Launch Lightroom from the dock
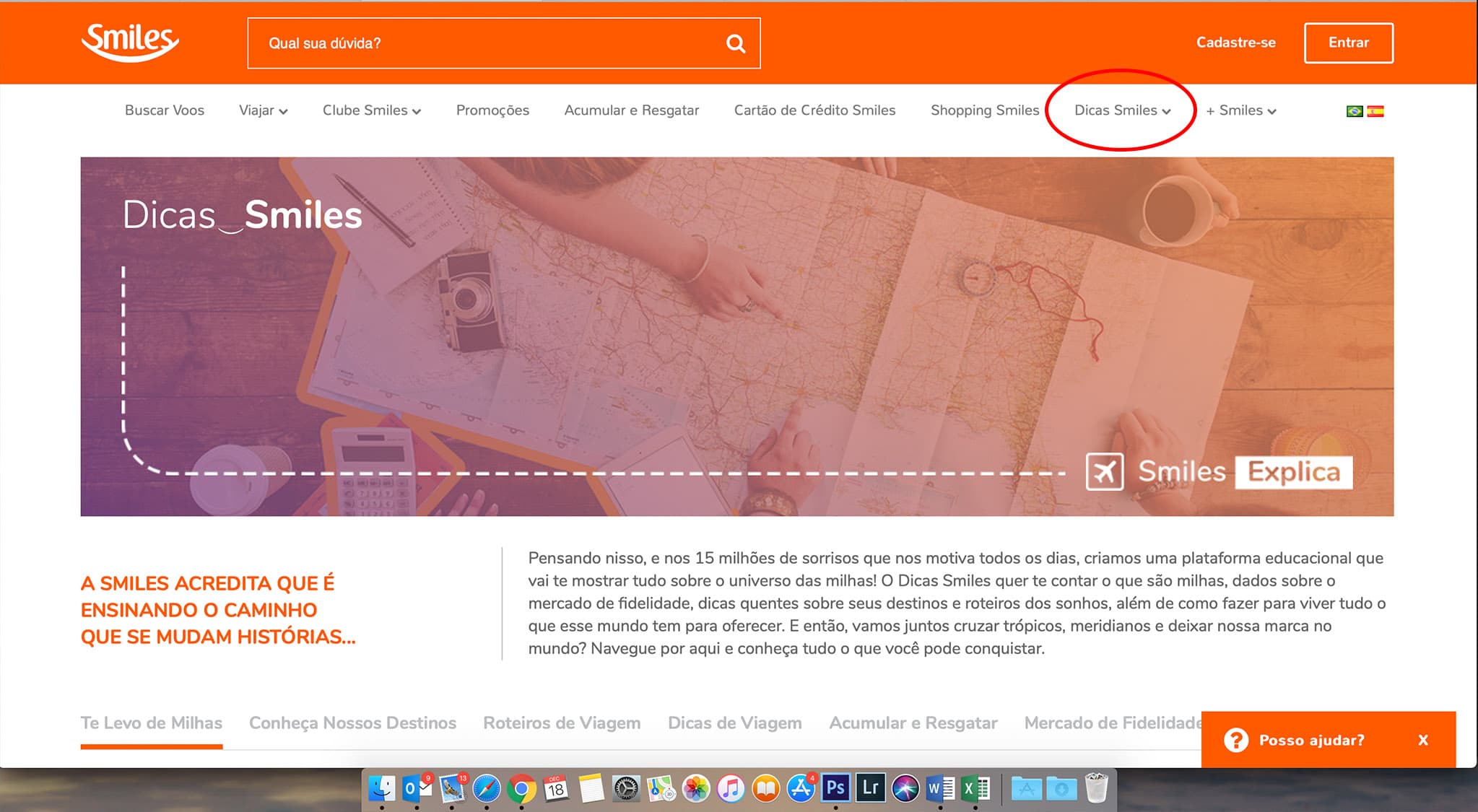 click(870, 787)
